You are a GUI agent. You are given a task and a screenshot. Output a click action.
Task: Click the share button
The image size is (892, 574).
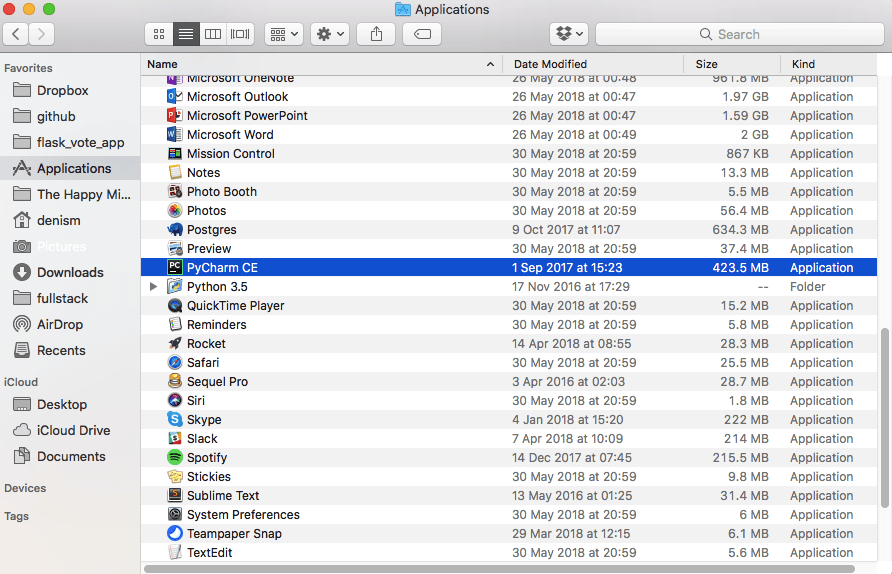pos(376,34)
